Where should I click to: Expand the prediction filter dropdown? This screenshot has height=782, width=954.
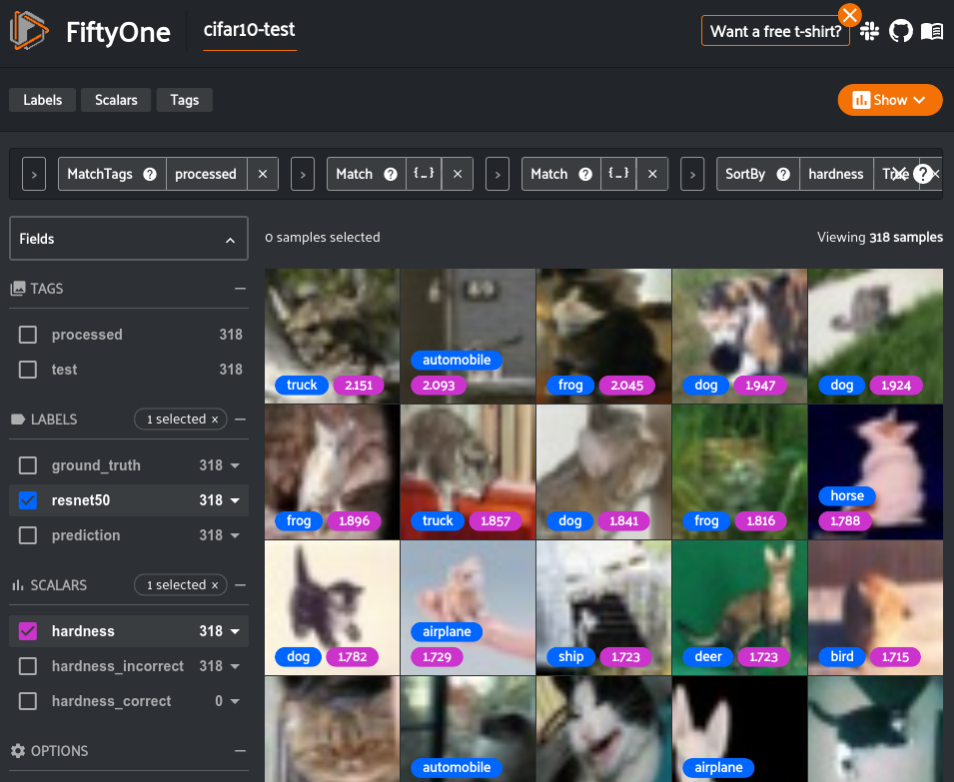click(x=235, y=536)
